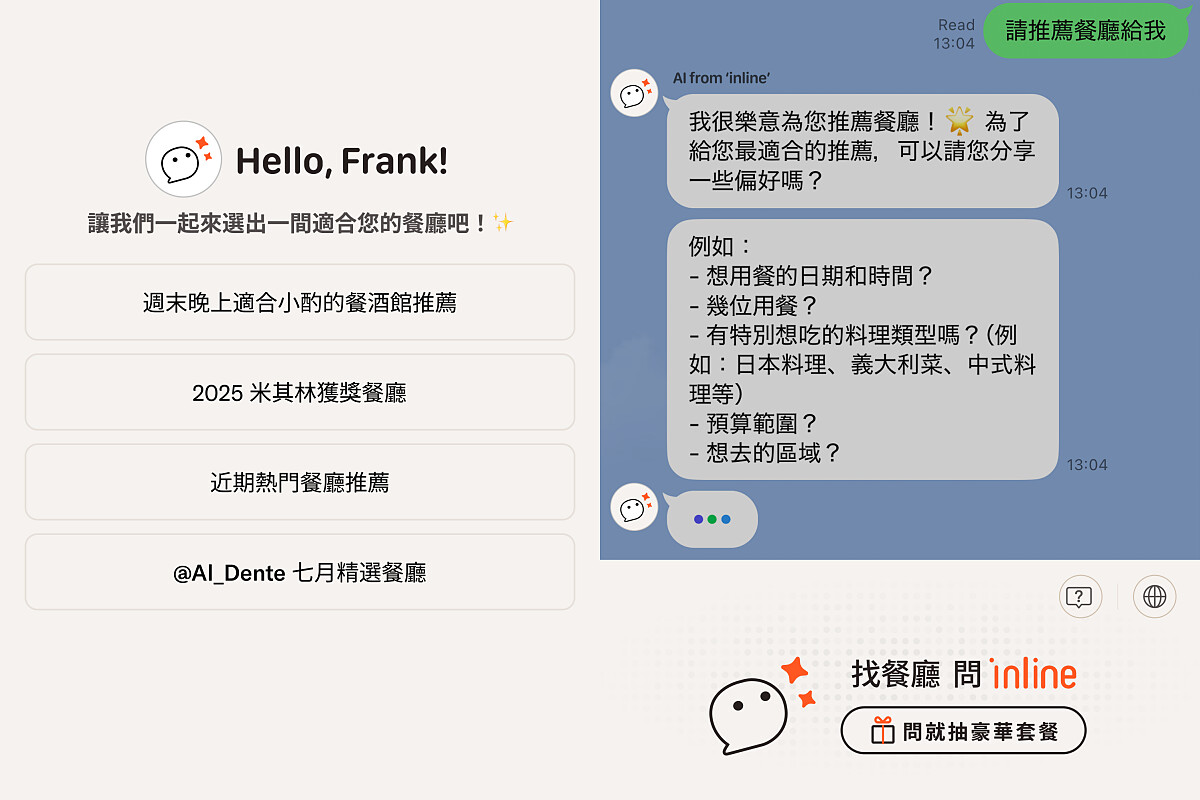
Task: Click the three-dot typing indicator bubble
Action: tap(712, 519)
